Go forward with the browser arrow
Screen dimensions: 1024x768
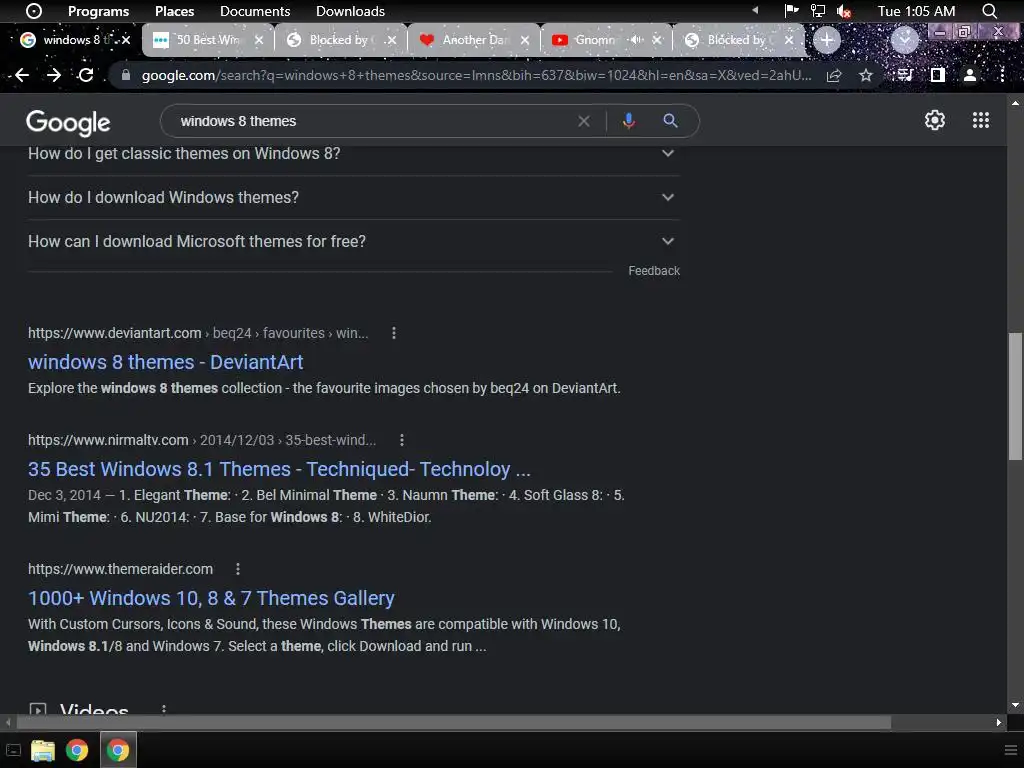(54, 75)
